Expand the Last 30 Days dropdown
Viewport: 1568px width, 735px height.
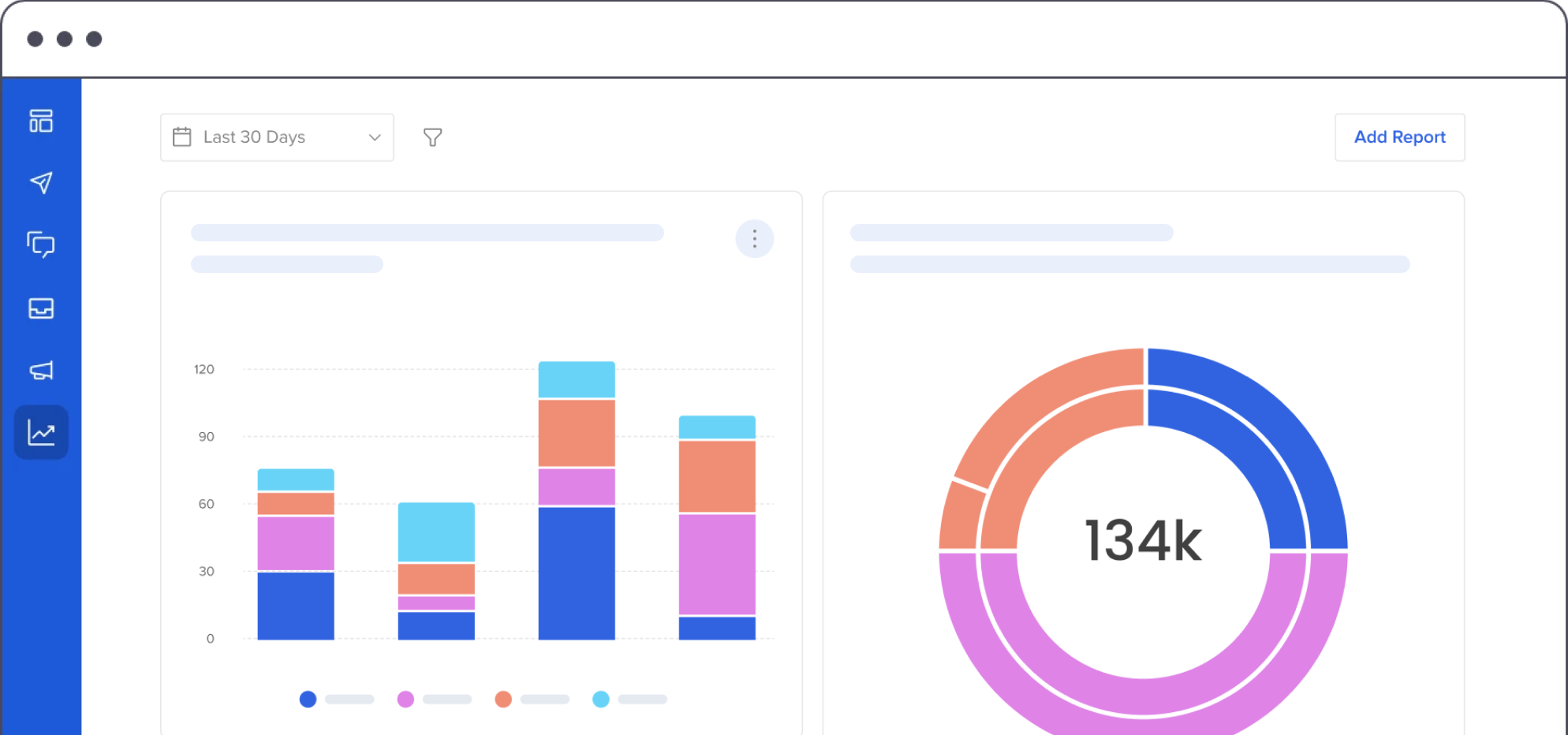[276, 136]
